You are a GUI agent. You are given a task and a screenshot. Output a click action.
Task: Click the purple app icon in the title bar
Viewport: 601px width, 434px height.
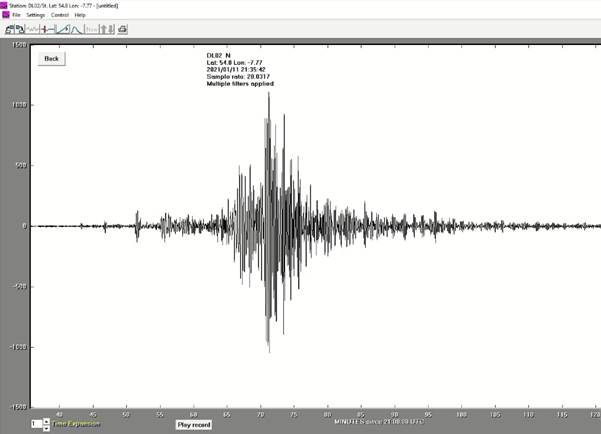(3, 5)
